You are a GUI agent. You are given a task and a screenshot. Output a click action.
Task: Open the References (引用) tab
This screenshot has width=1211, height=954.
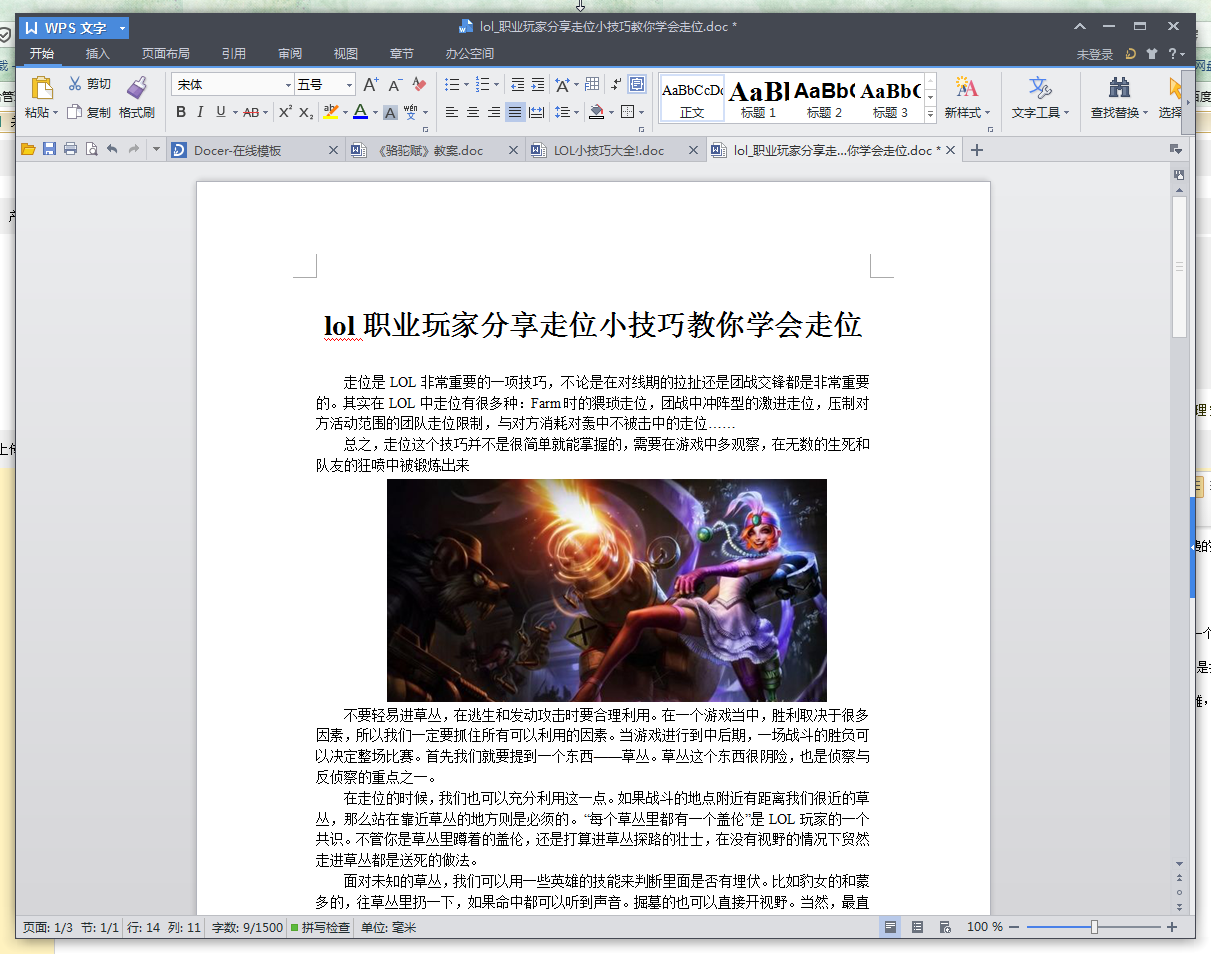pos(234,54)
